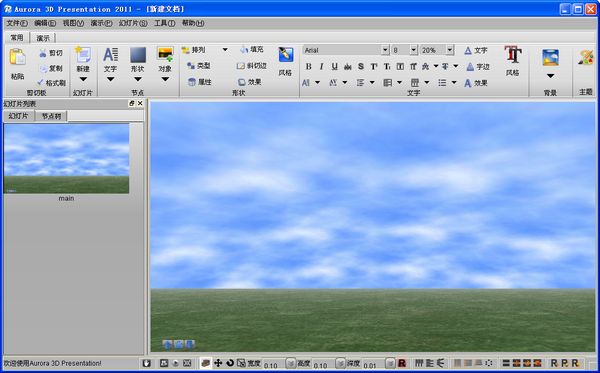This screenshot has height=373, width=600.
Task: Toggle the 3D box tool in status bar
Action: (205, 363)
